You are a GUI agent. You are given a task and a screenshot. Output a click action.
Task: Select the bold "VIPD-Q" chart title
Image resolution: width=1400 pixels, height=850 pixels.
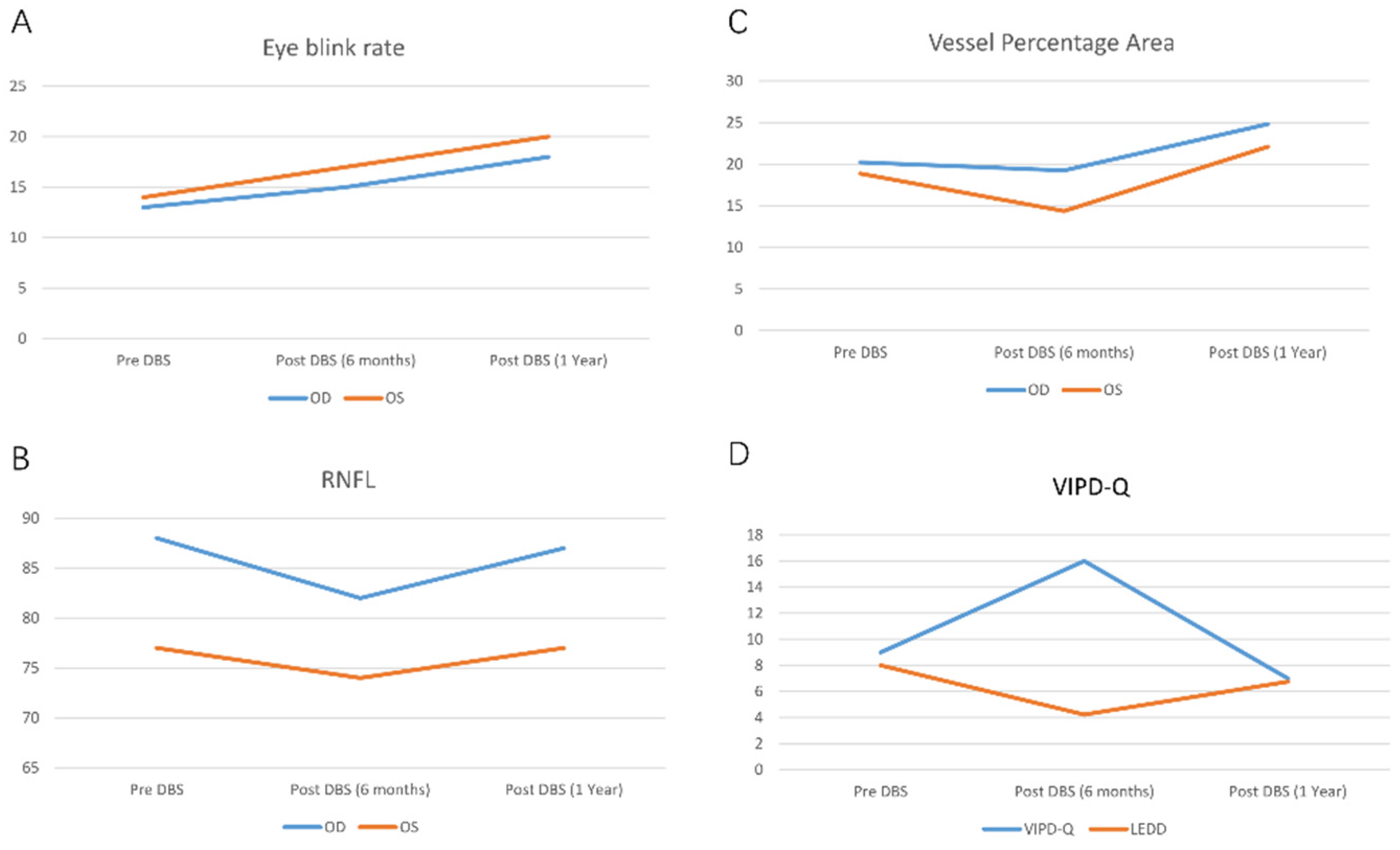coord(1091,487)
